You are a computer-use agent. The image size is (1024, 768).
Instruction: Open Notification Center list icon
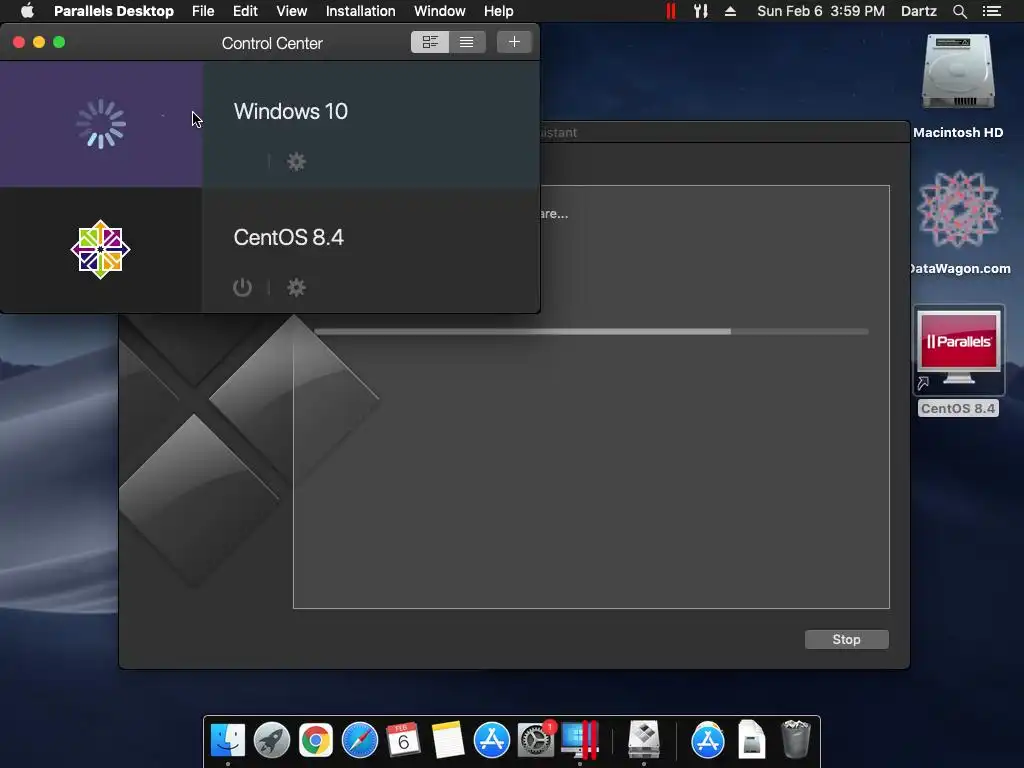[991, 11]
